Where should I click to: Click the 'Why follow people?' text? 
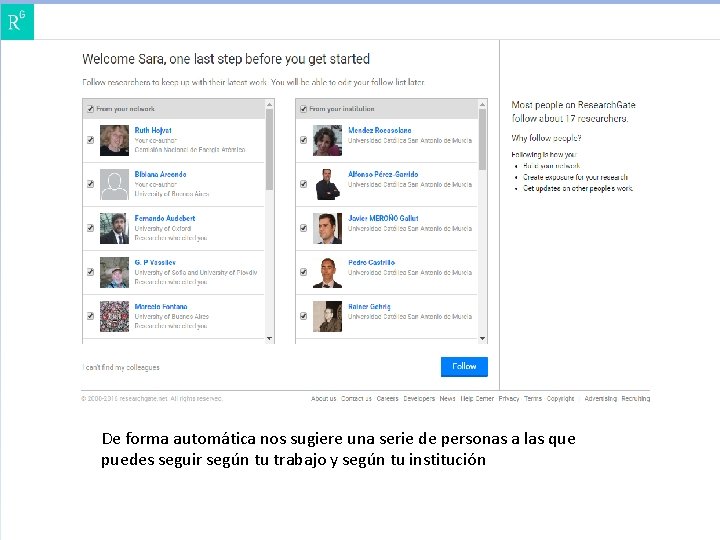tap(546, 138)
